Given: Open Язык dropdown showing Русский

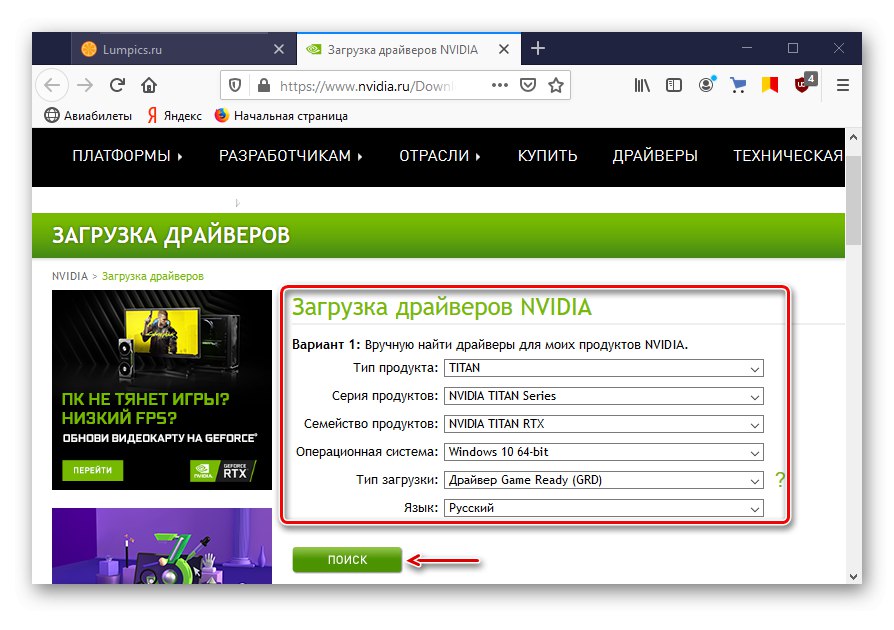Looking at the screenshot, I should (x=604, y=508).
